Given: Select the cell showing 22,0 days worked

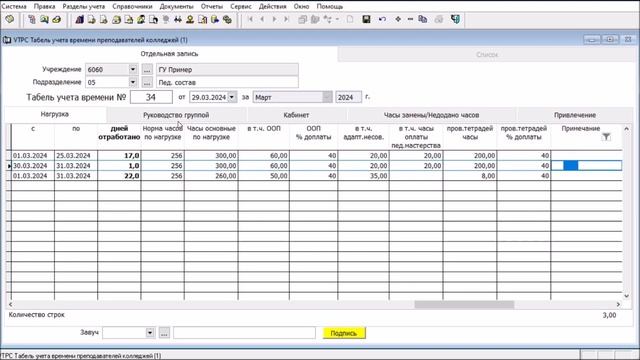Looking at the screenshot, I should (x=119, y=176).
